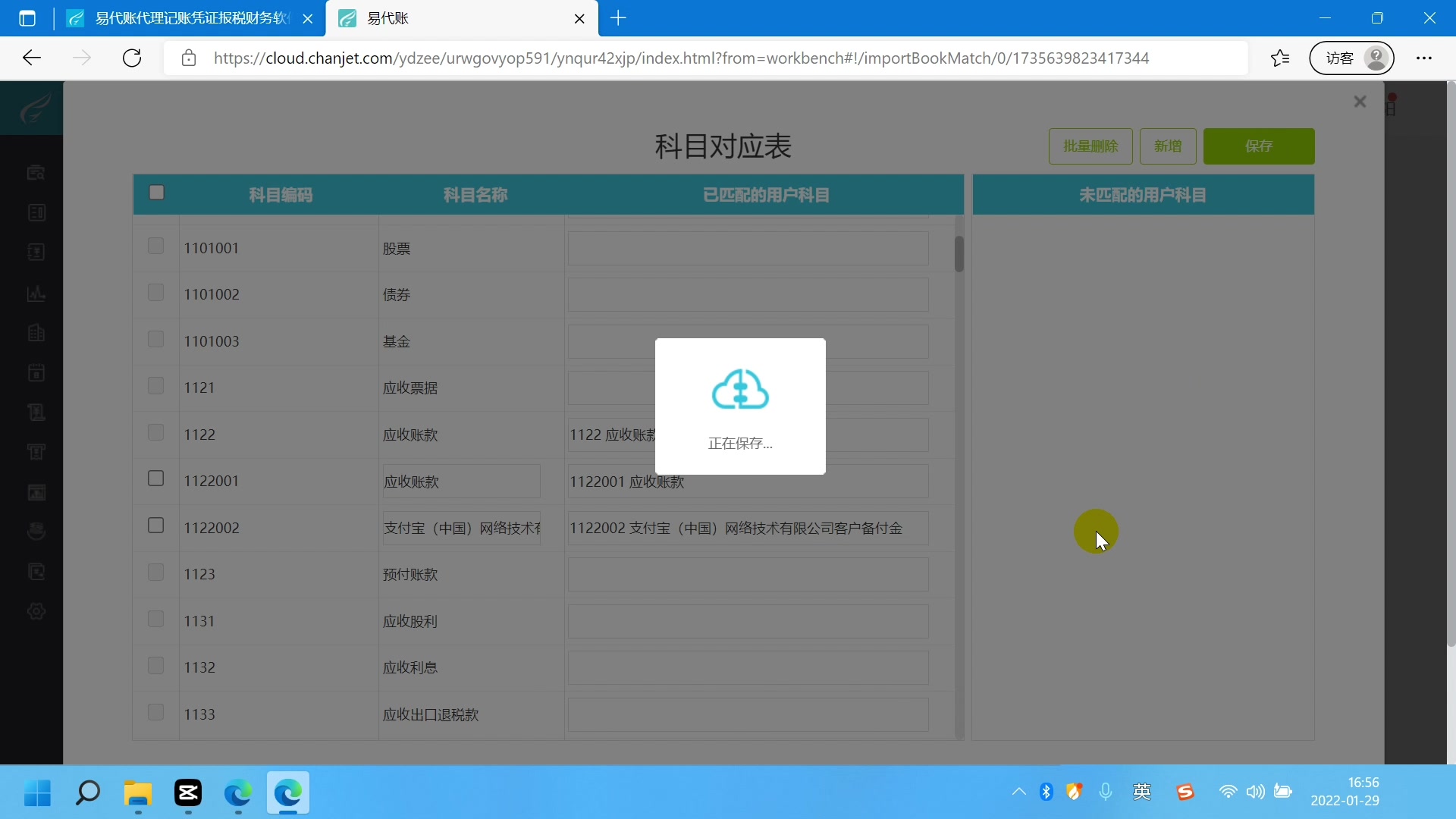This screenshot has height=819, width=1456.
Task: Open the tab actions menu icon
Action: 27,18
